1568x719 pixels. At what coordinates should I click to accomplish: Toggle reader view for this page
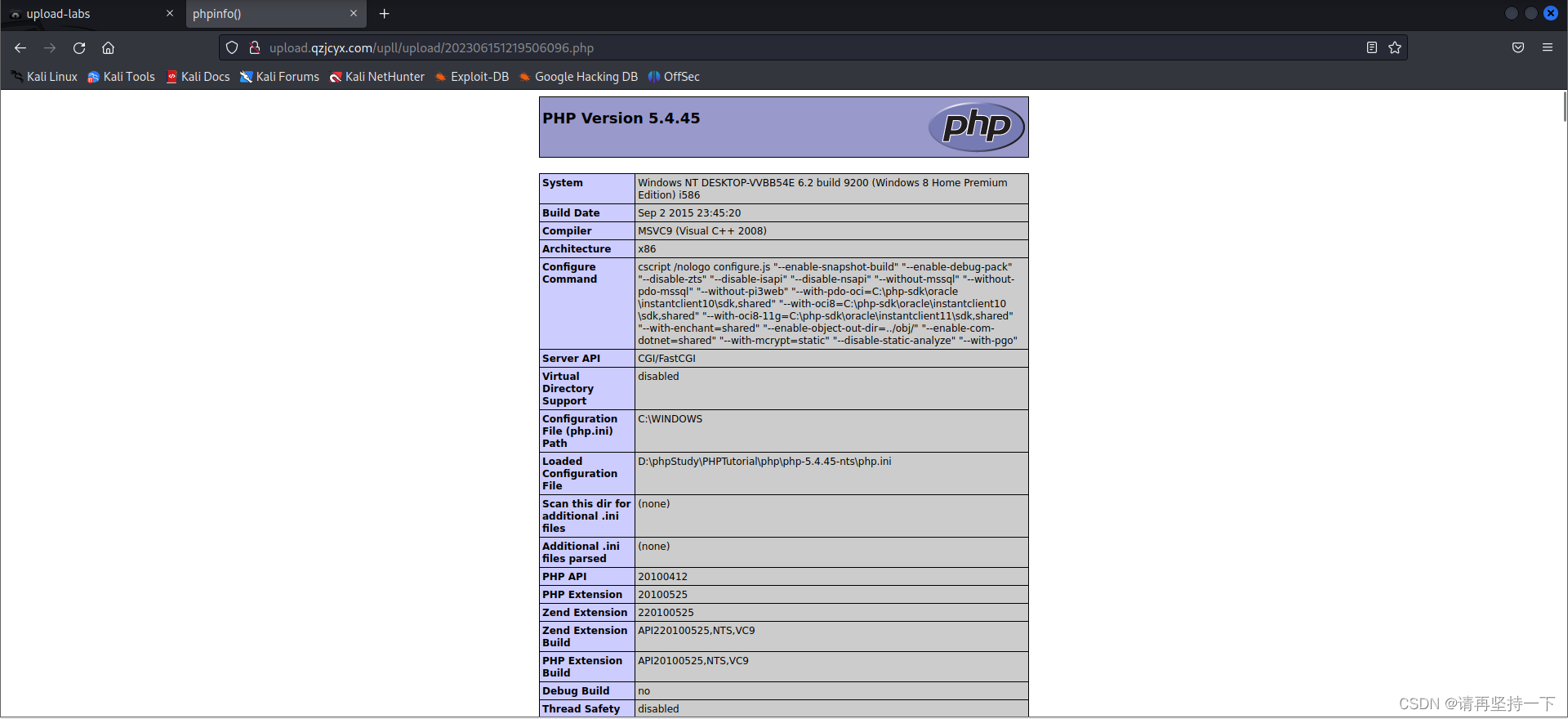tap(1372, 48)
